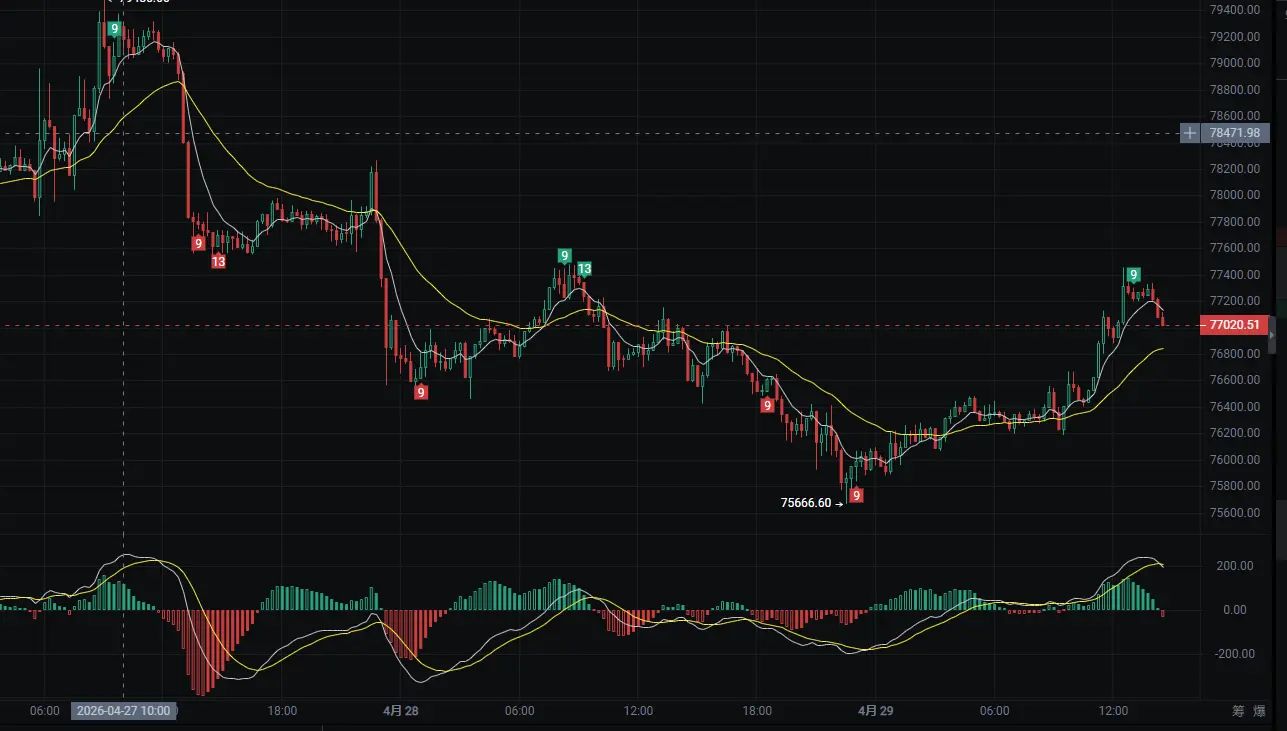Click the red 77020.51 current price tag

point(1237,325)
